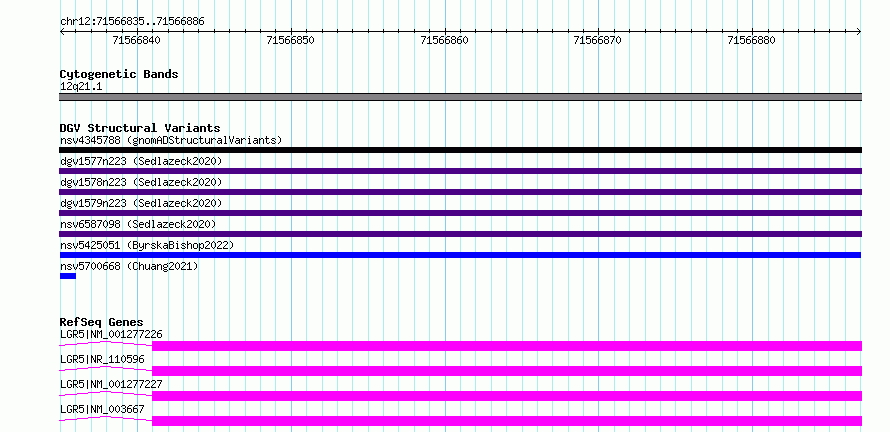890x432 pixels.
Task: Click the magenta NM_003667 exon bar
Action: pos(507,421)
